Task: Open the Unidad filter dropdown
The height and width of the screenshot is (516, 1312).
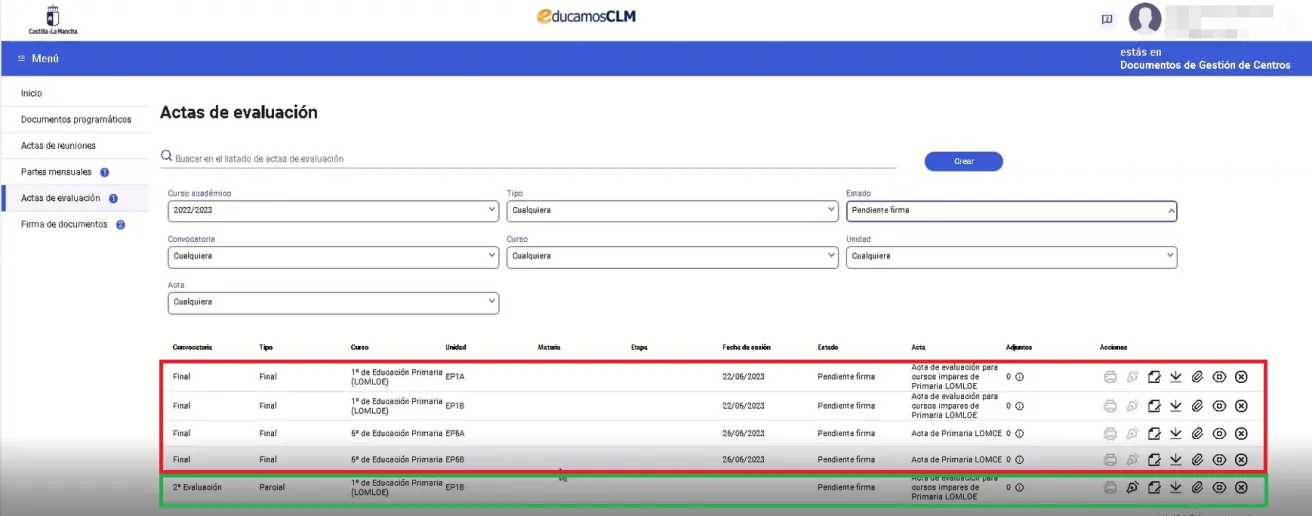Action: pos(1011,257)
